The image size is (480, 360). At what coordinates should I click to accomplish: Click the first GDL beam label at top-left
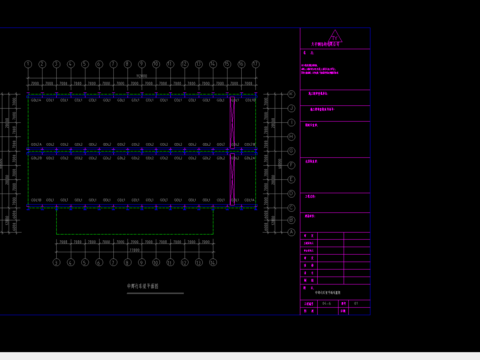pyautogui.click(x=36, y=100)
